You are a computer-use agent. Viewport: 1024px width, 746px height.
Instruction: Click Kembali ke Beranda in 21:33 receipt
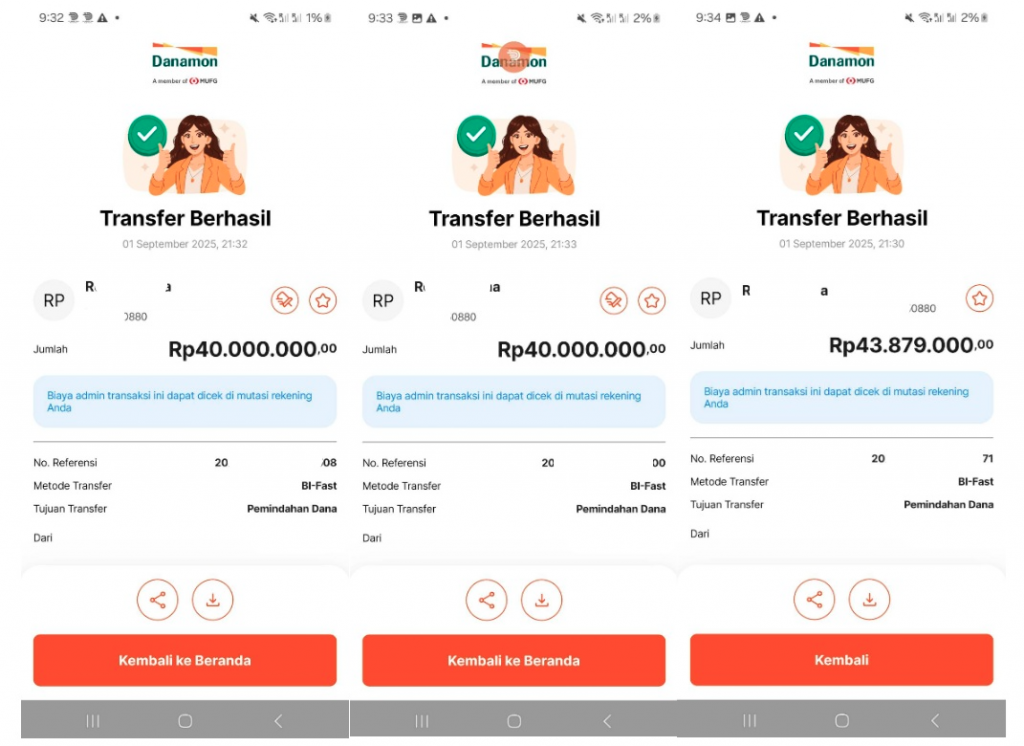point(514,660)
